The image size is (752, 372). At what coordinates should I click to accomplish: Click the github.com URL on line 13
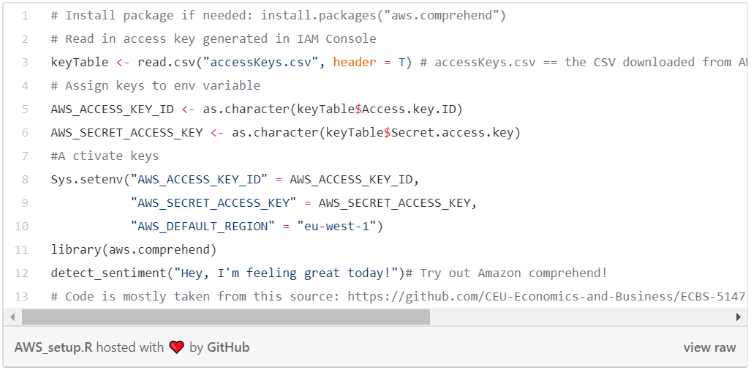(x=547, y=297)
